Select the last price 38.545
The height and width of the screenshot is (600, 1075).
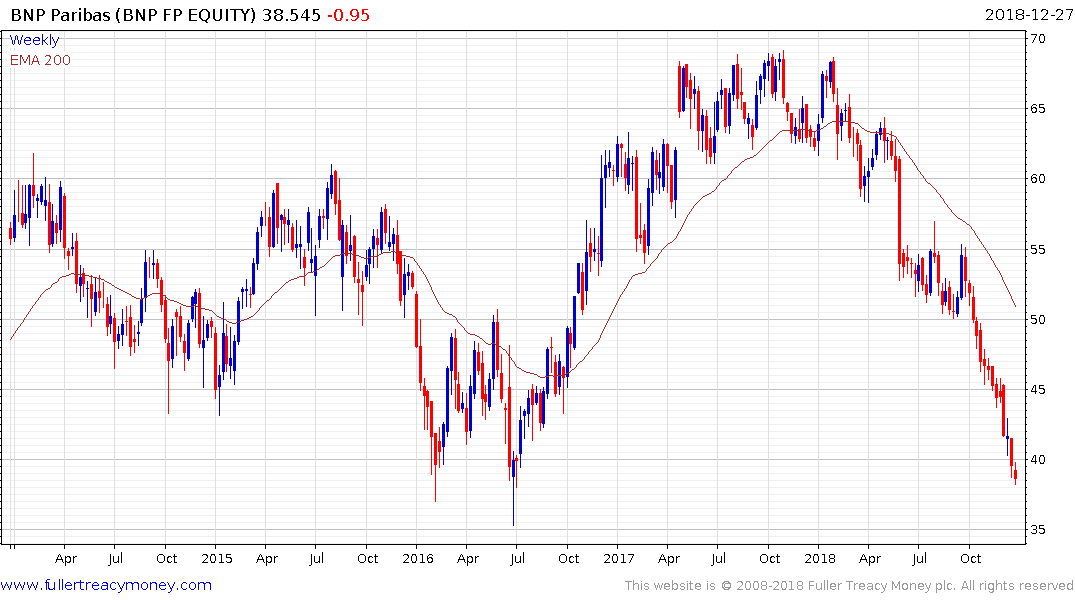pos(291,15)
